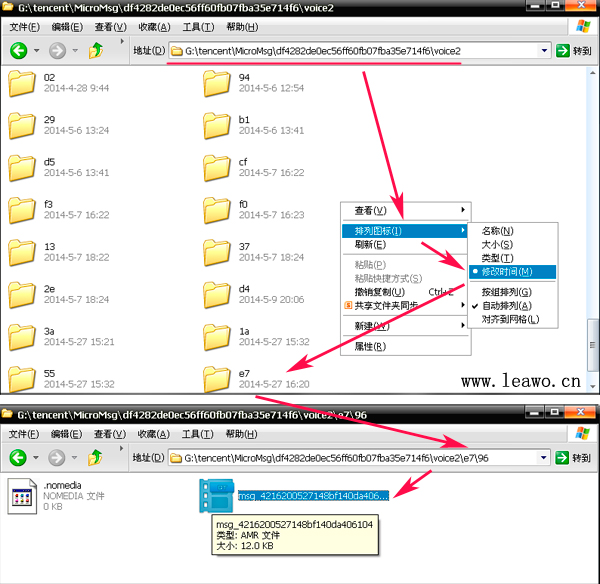Select folder icon named 13
Screen dimensions: 600x584
[x=22, y=252]
